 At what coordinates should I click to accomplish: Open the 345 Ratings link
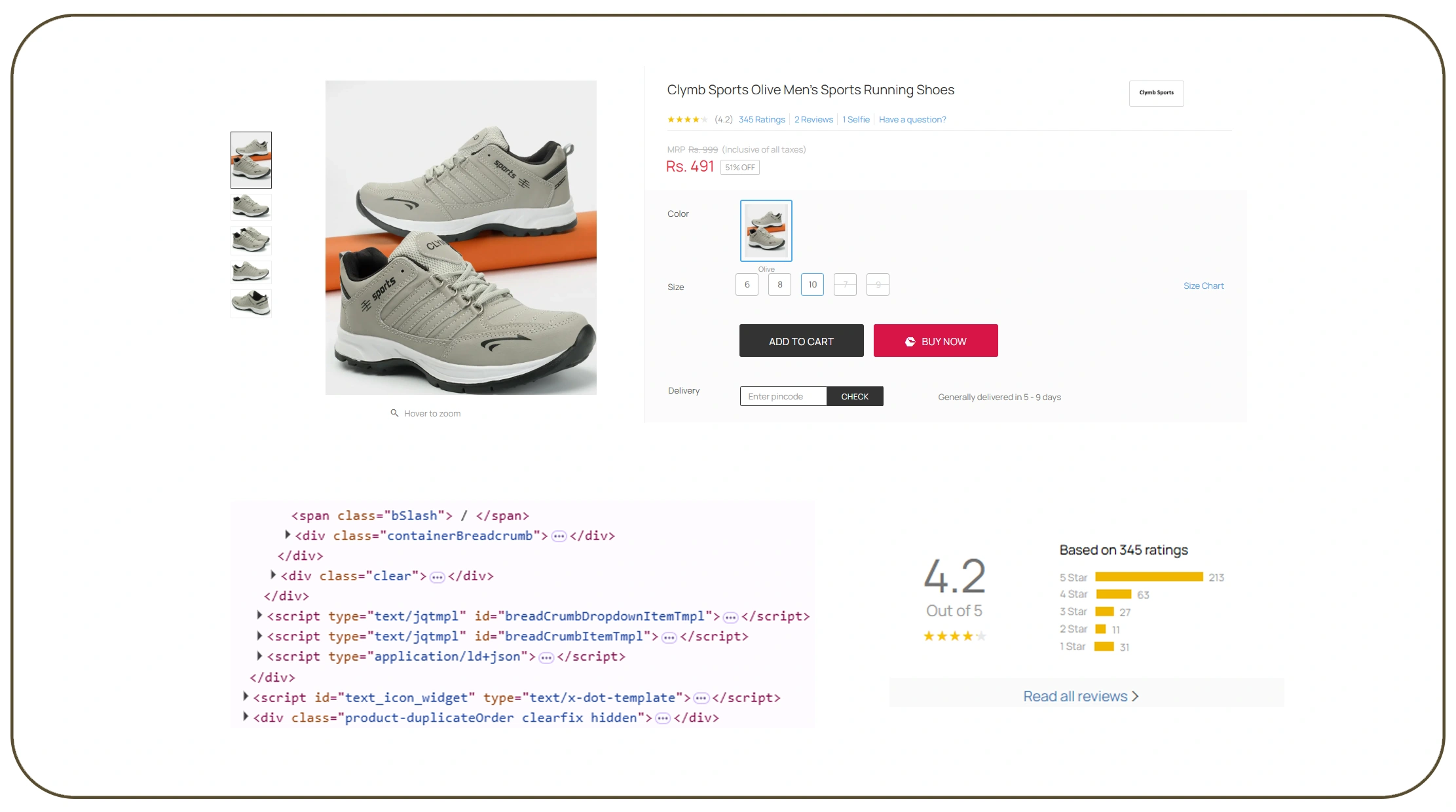[x=761, y=119]
